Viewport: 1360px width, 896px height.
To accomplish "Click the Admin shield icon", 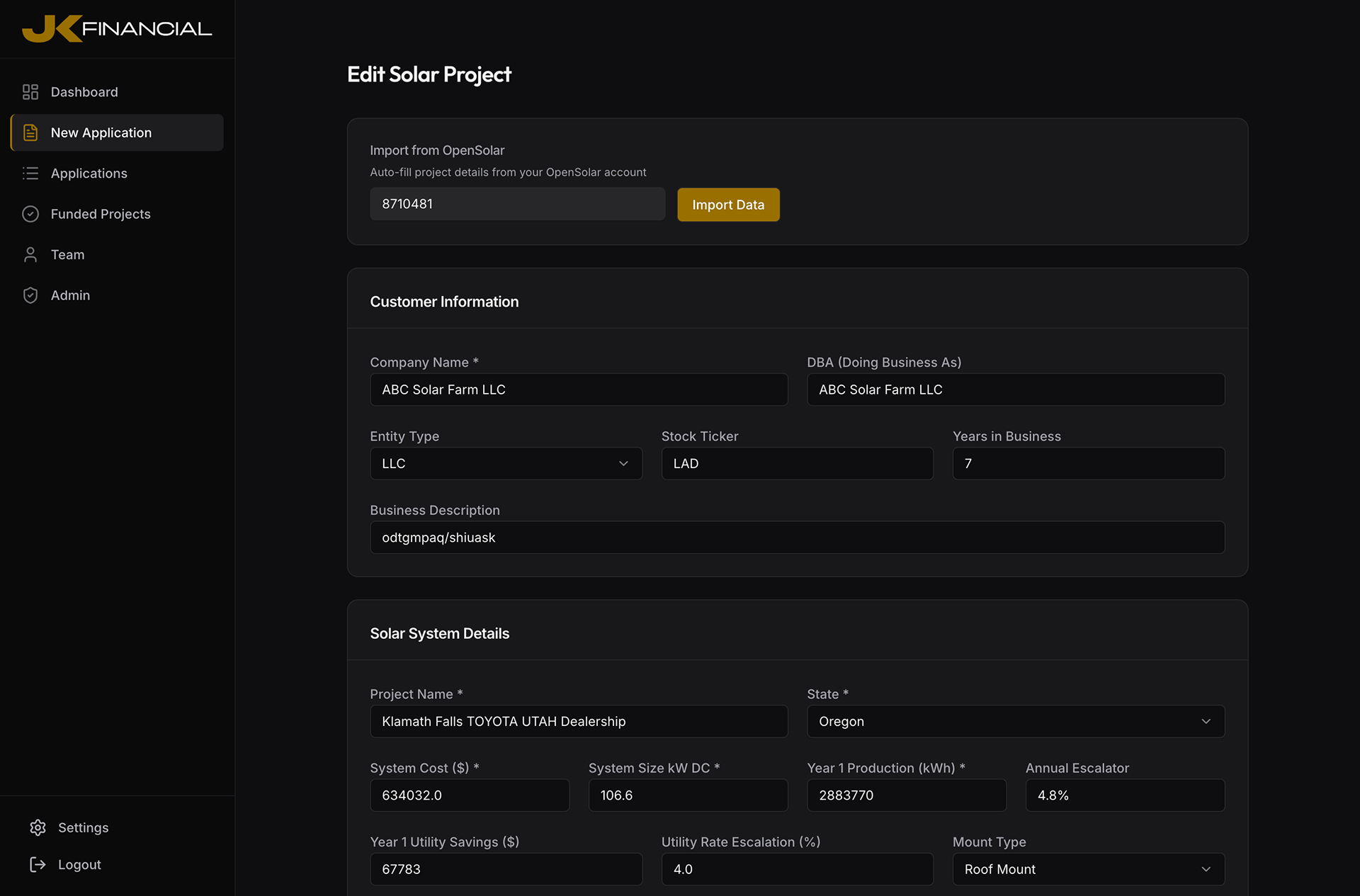I will click(30, 295).
